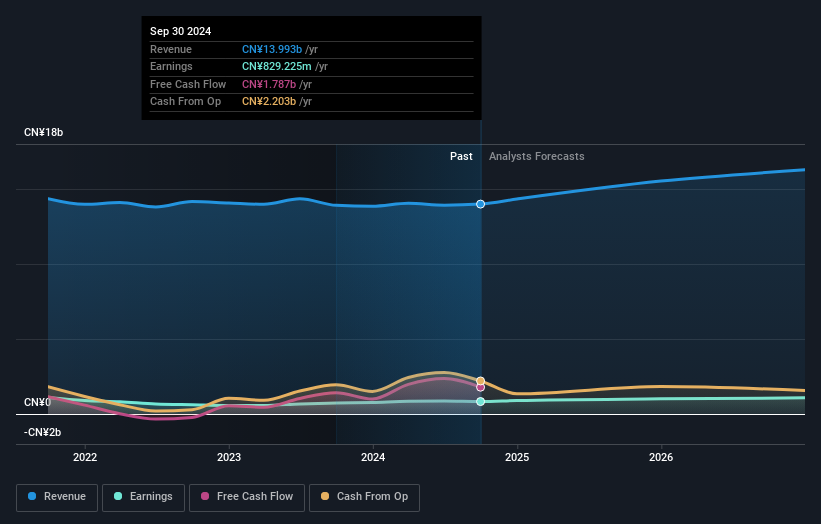Click the 2026 x-axis label
Image resolution: width=821 pixels, height=524 pixels.
pyautogui.click(x=661, y=458)
